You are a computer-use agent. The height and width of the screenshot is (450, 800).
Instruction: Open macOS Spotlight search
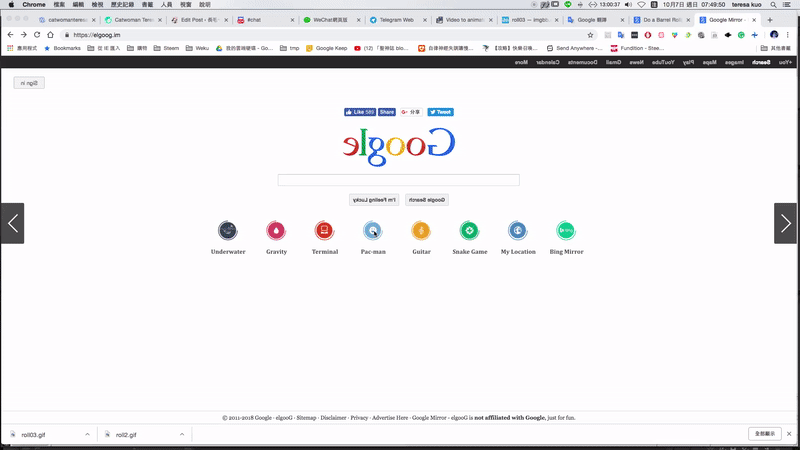point(773,5)
